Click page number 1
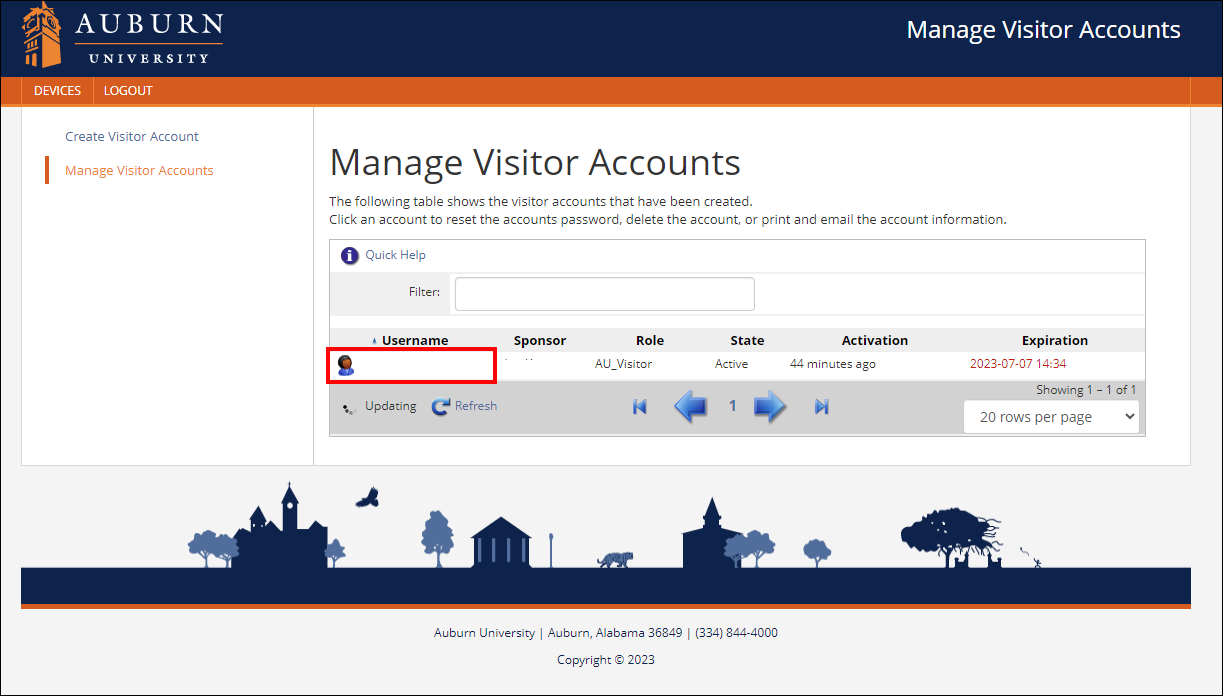The height and width of the screenshot is (696, 1223). click(732, 407)
